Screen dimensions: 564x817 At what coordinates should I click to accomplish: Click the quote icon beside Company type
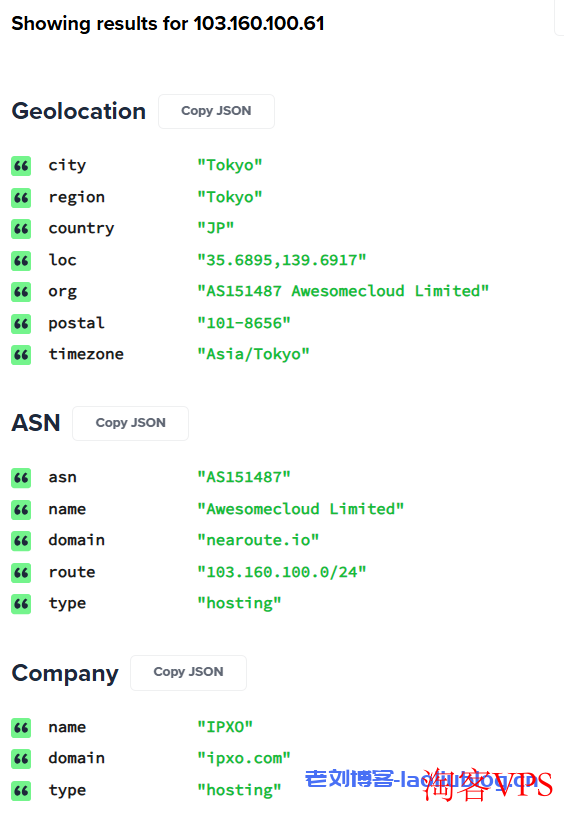tap(21, 790)
